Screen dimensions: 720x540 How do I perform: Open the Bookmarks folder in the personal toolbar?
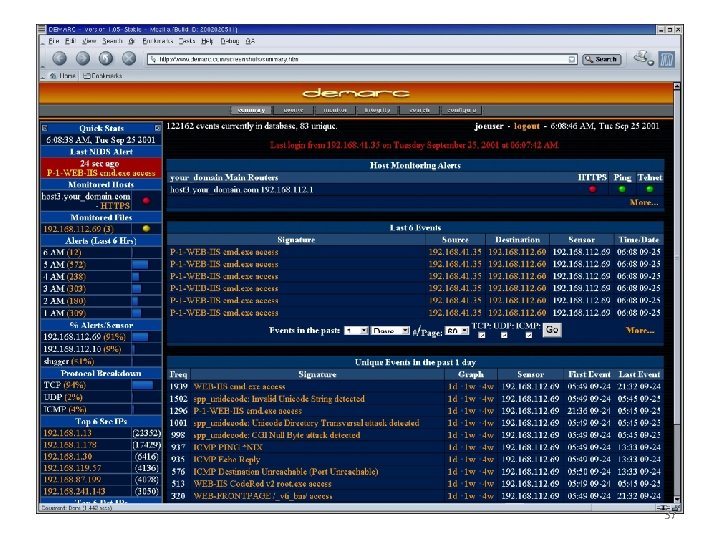click(102, 76)
